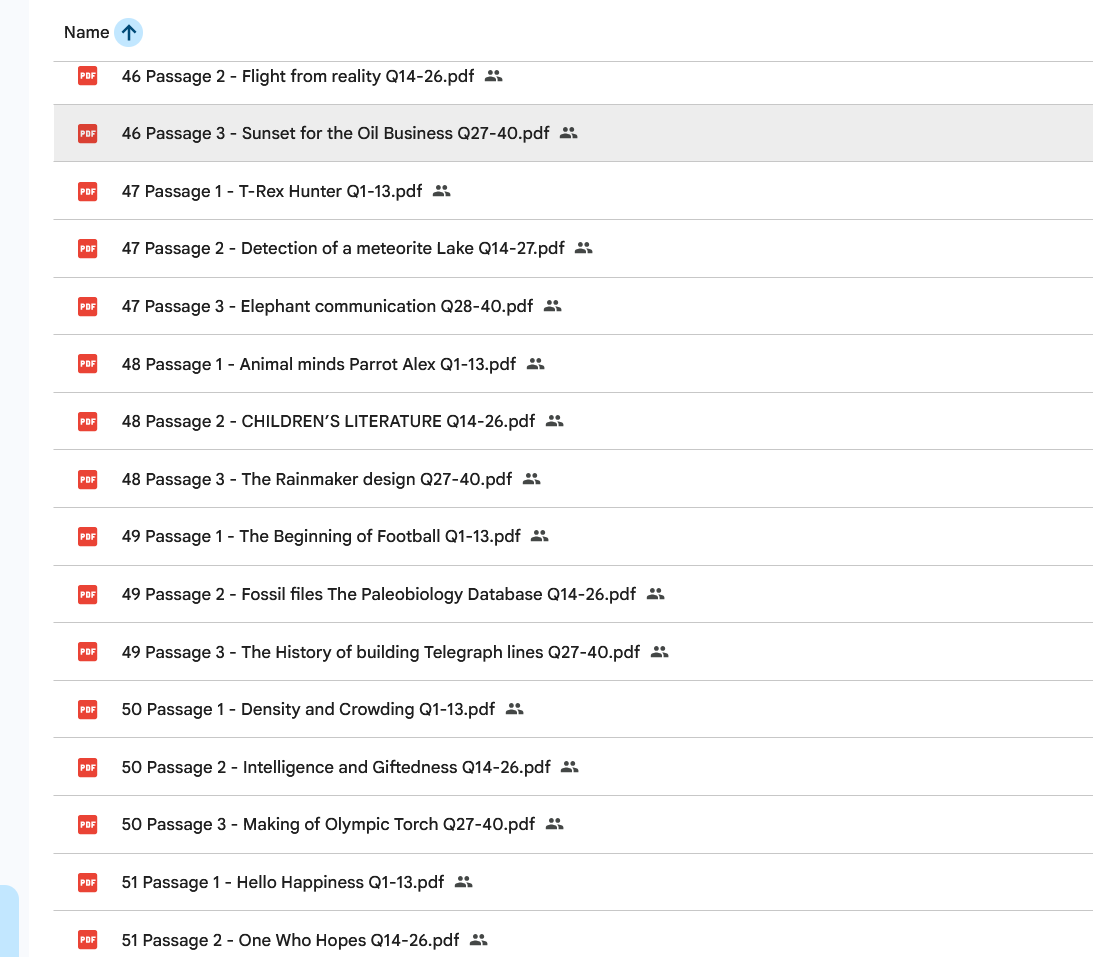Click shared people icon beside Detection of meteorite Lake

point(584,248)
